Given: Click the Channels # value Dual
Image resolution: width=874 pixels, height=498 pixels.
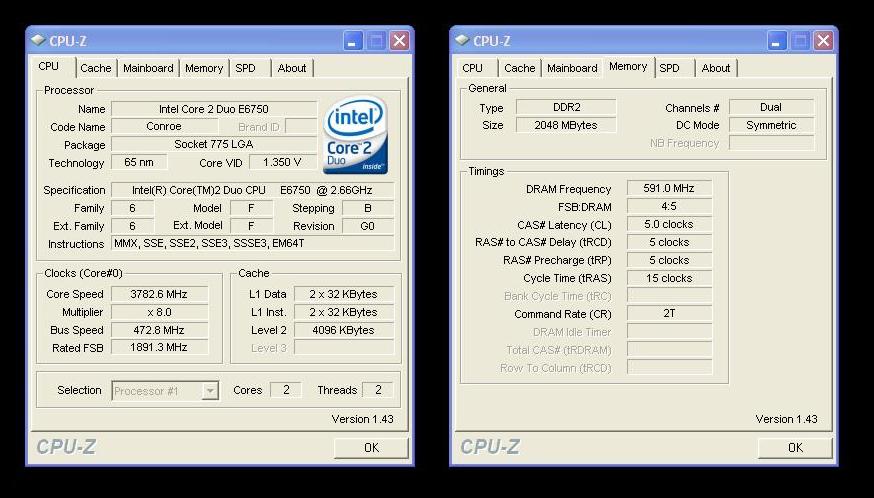Looking at the screenshot, I should click(x=771, y=107).
